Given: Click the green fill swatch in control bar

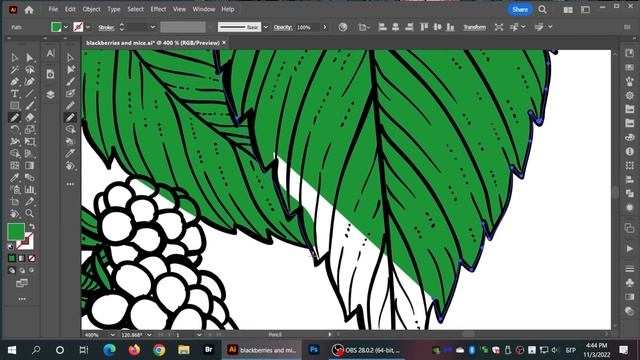Looking at the screenshot, I should point(56,27).
